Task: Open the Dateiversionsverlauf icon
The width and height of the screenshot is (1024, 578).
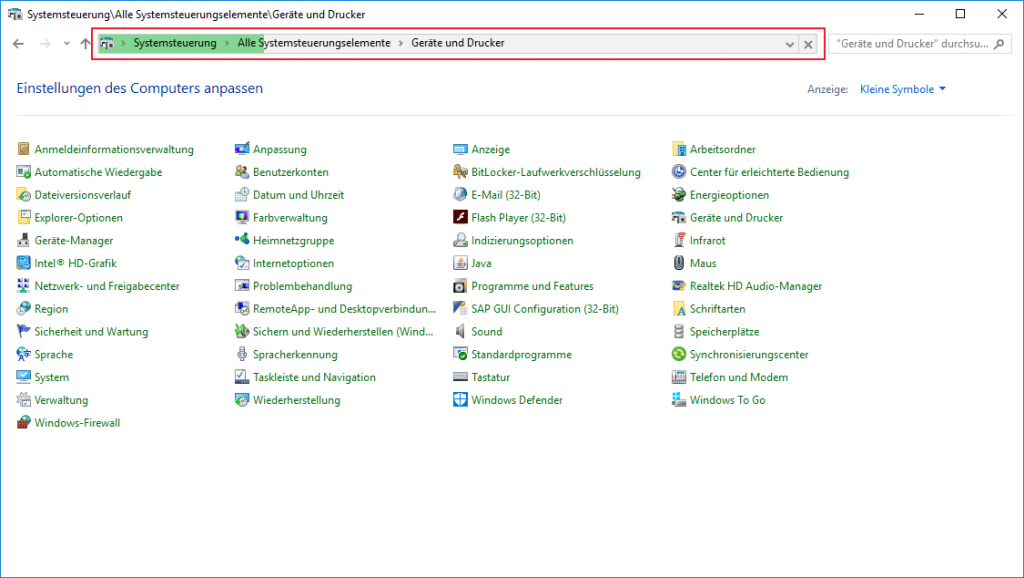Action: (x=24, y=195)
